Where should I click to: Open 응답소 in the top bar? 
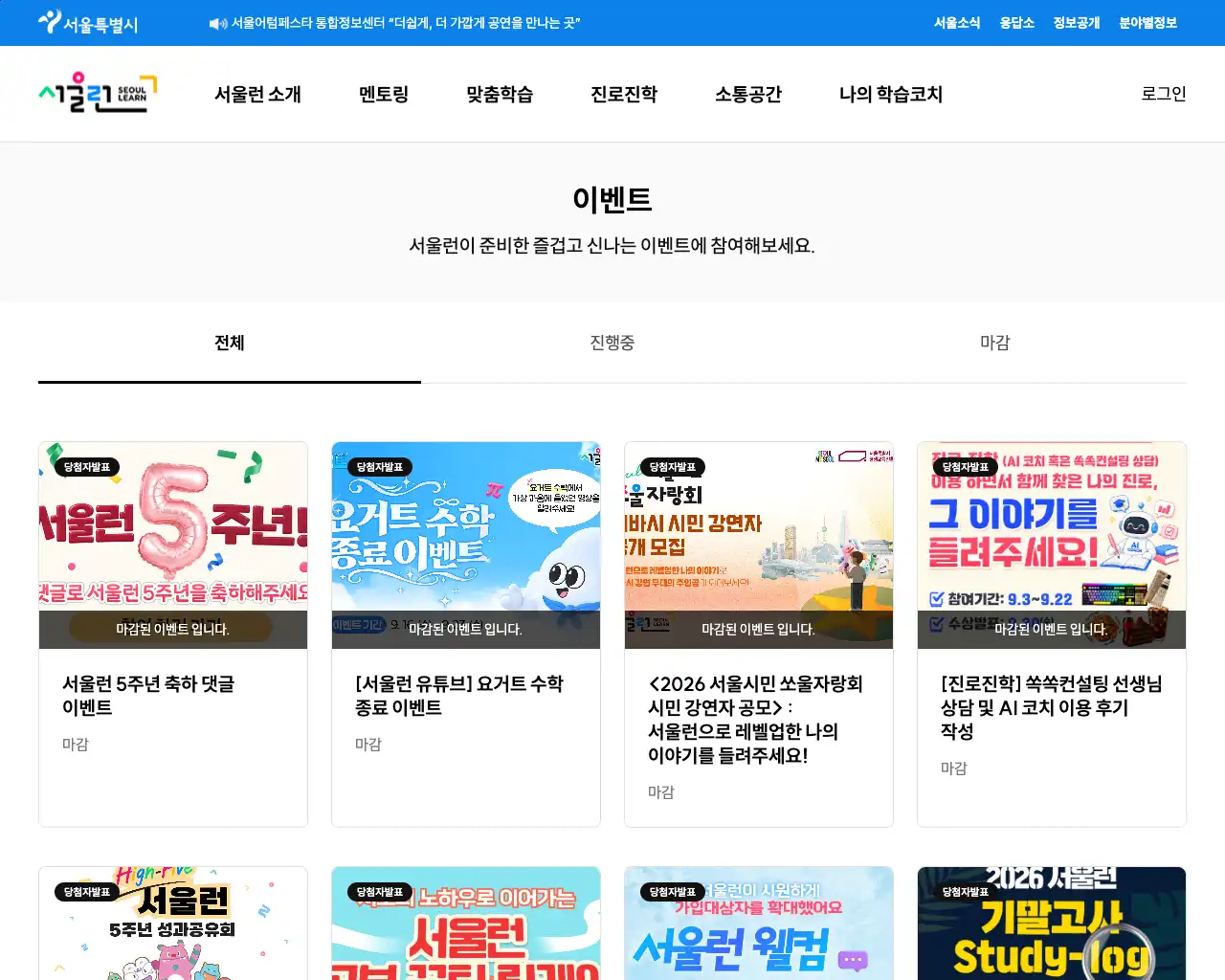pyautogui.click(x=1016, y=23)
